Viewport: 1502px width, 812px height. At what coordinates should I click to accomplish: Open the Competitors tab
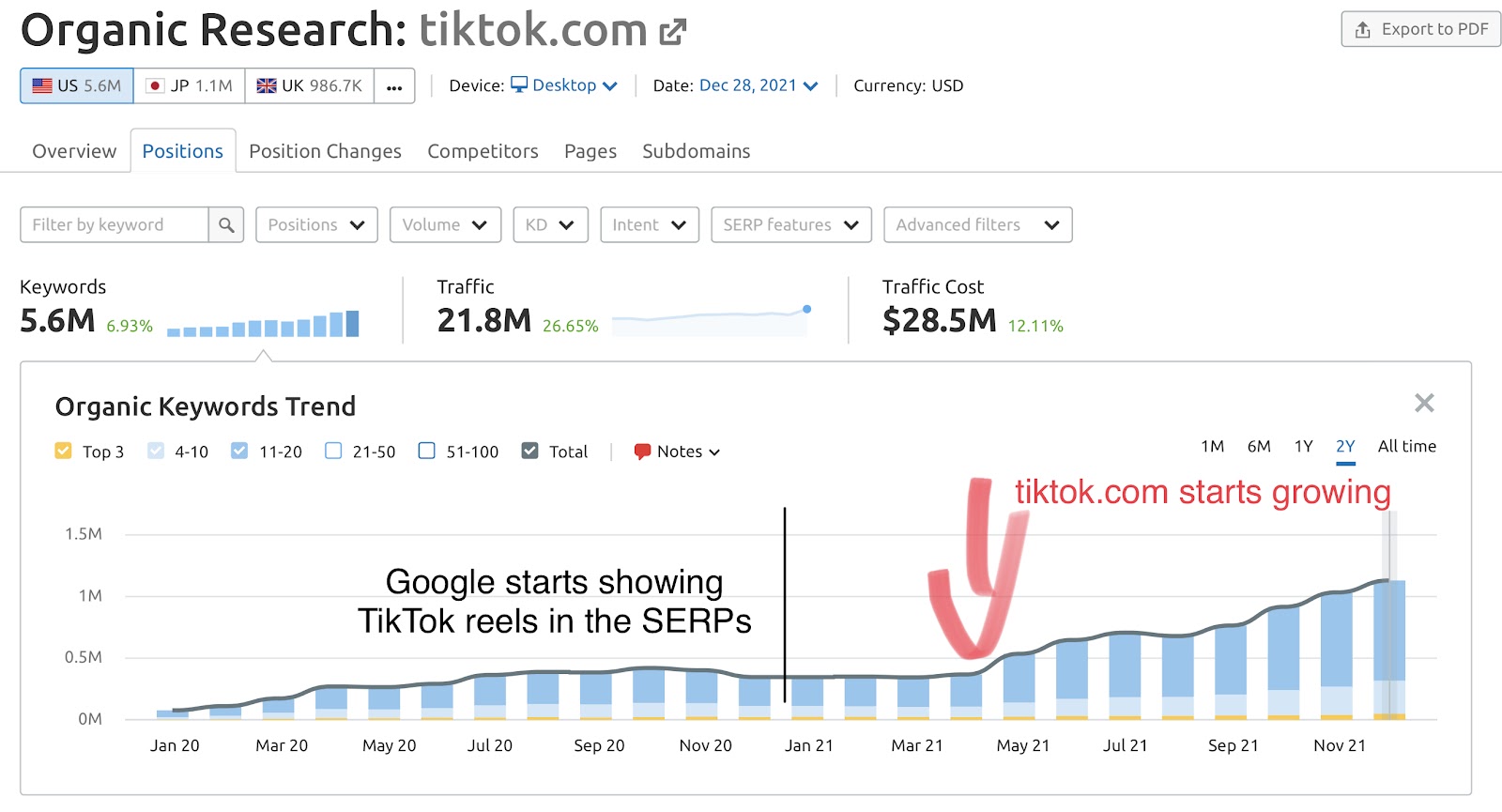(x=483, y=151)
